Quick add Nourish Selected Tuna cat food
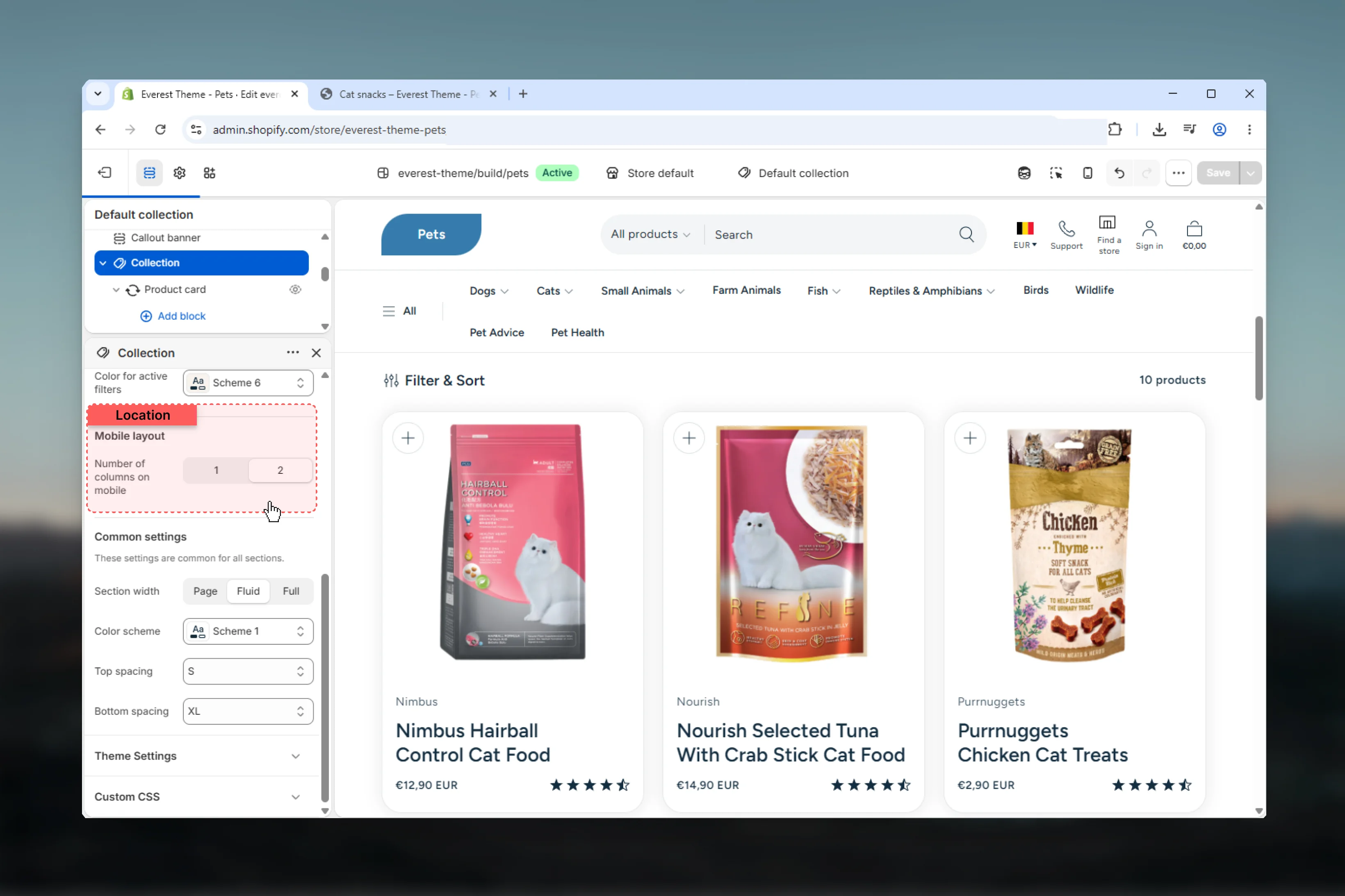 click(x=689, y=438)
